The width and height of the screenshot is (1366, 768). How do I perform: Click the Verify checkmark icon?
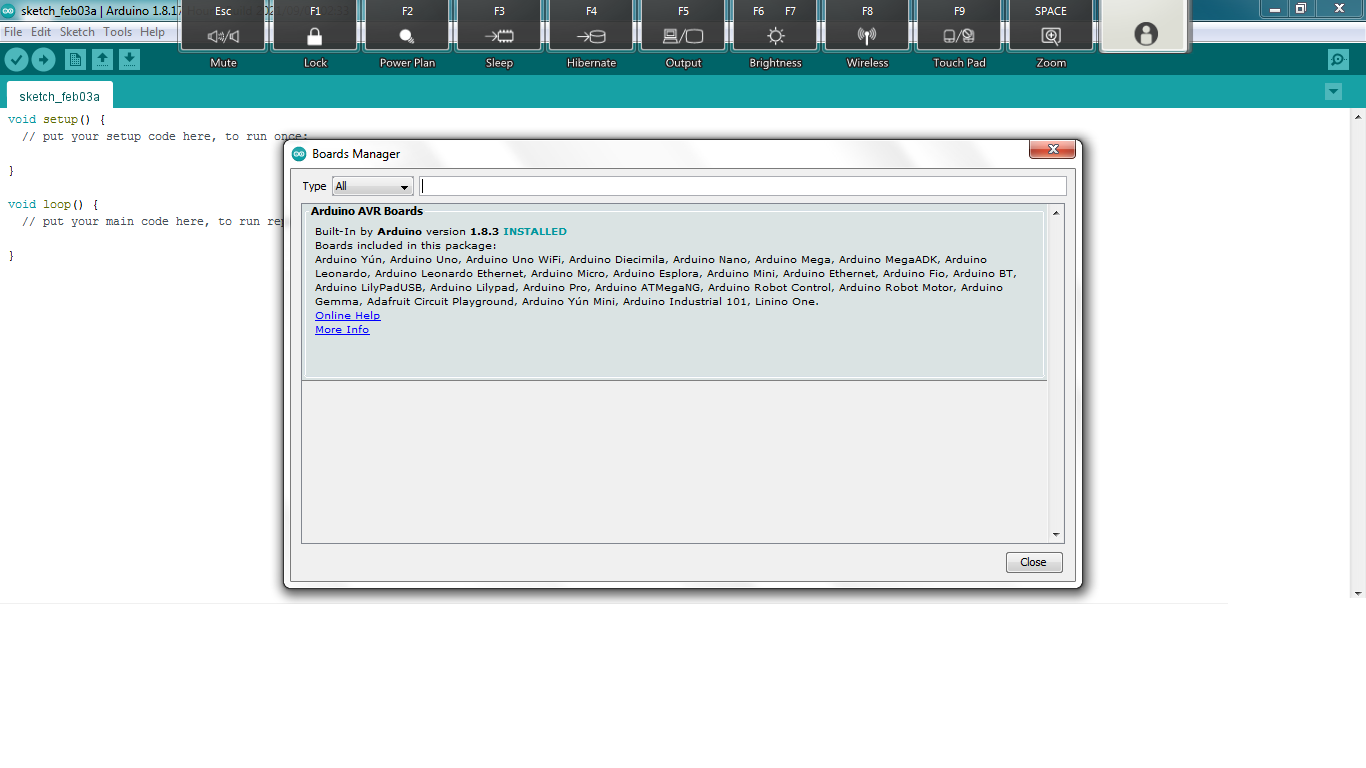[x=16, y=60]
